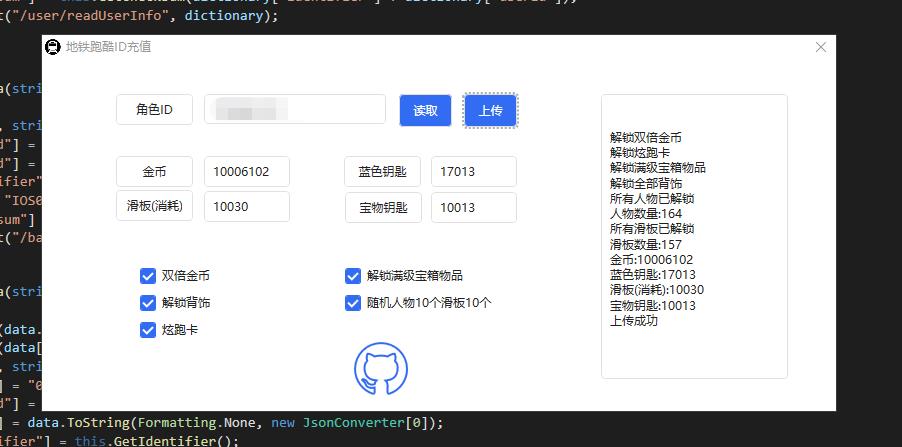Click the 解锁全部背饰 log line
Image resolution: width=902 pixels, height=447 pixels.
[646, 183]
